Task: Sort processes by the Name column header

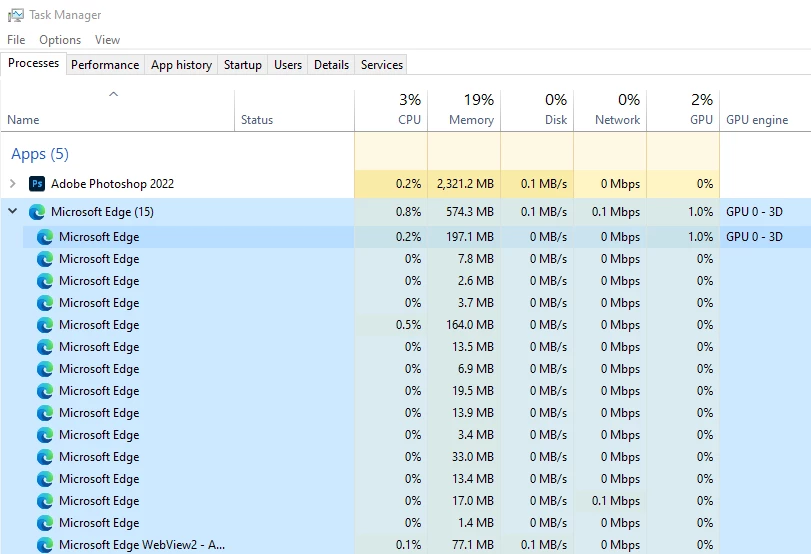Action: click(117, 110)
